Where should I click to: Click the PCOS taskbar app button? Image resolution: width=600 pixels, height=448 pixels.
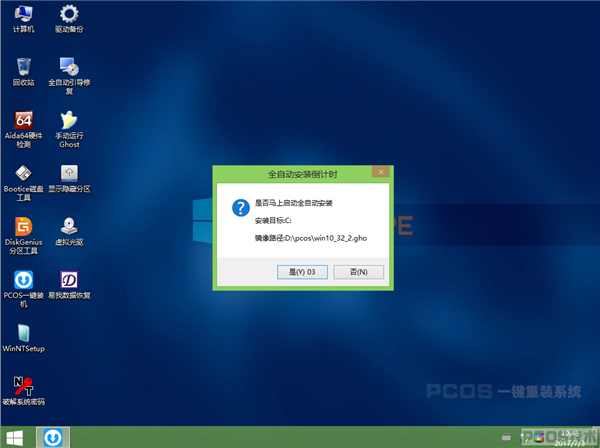point(53,437)
